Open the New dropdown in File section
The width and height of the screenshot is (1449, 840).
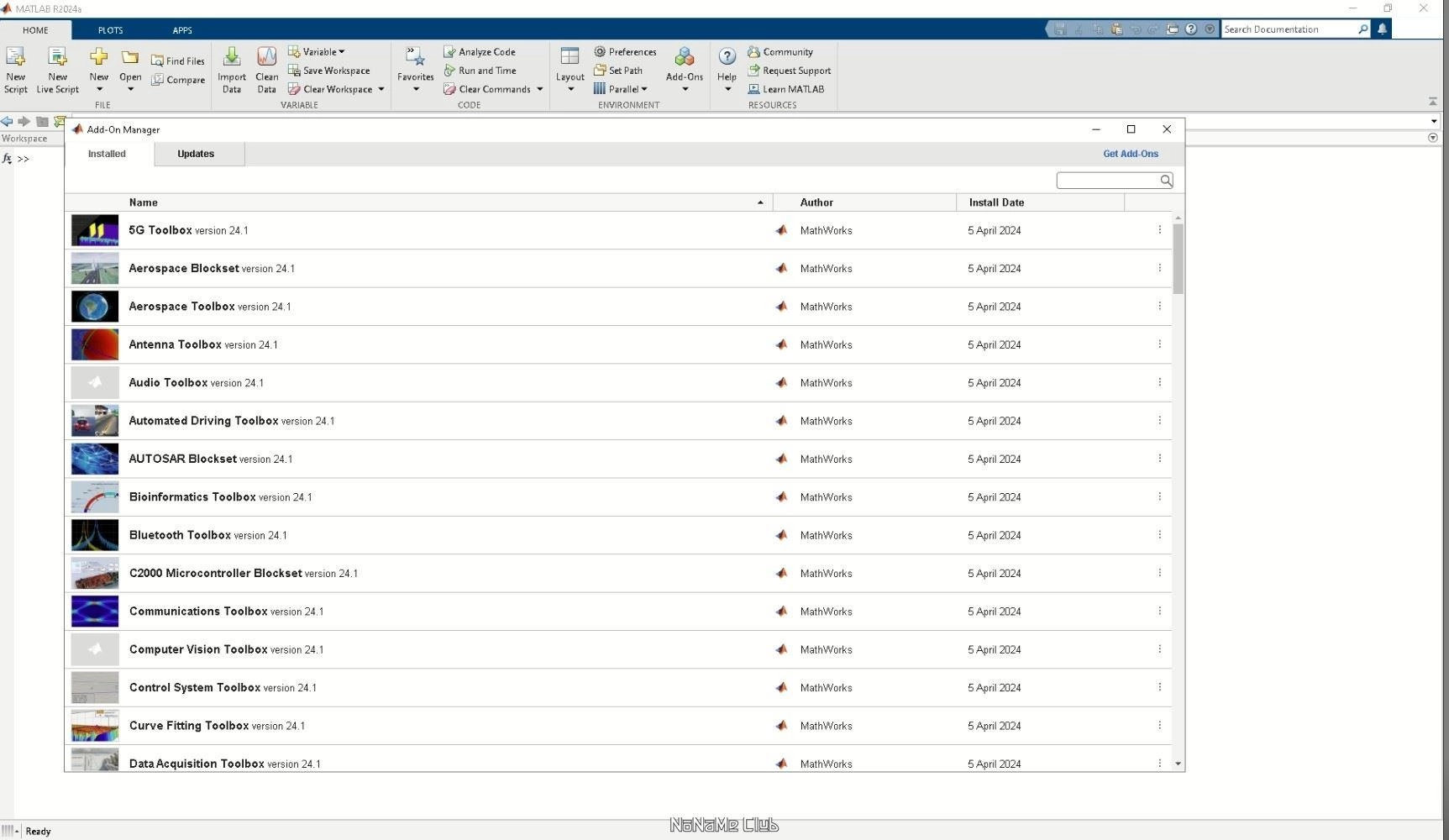(99, 89)
